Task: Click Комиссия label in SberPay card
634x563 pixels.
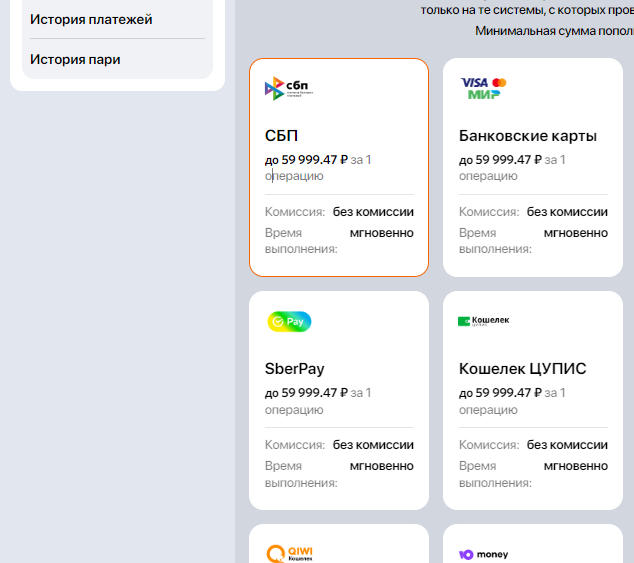Action: coord(295,445)
